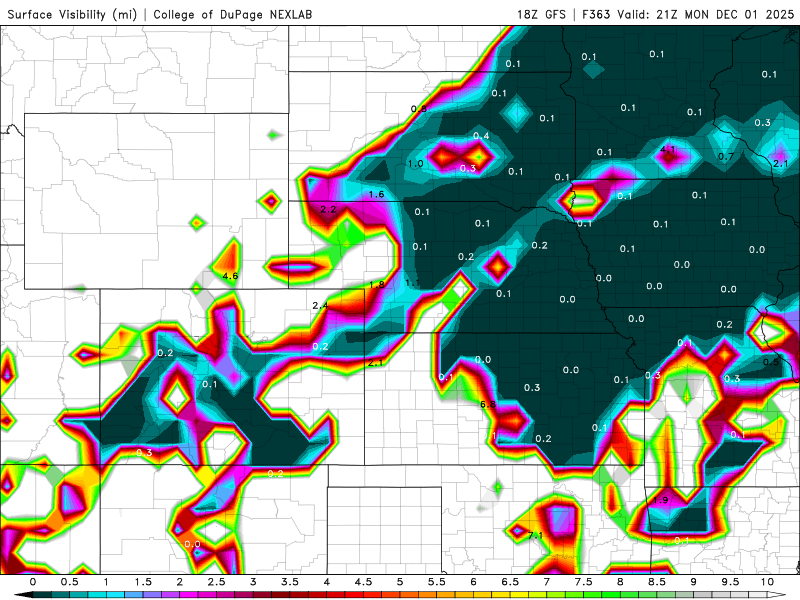The width and height of the screenshot is (800, 600).
Task: Click the colorbar tick label 2.5
Action: pos(217,582)
